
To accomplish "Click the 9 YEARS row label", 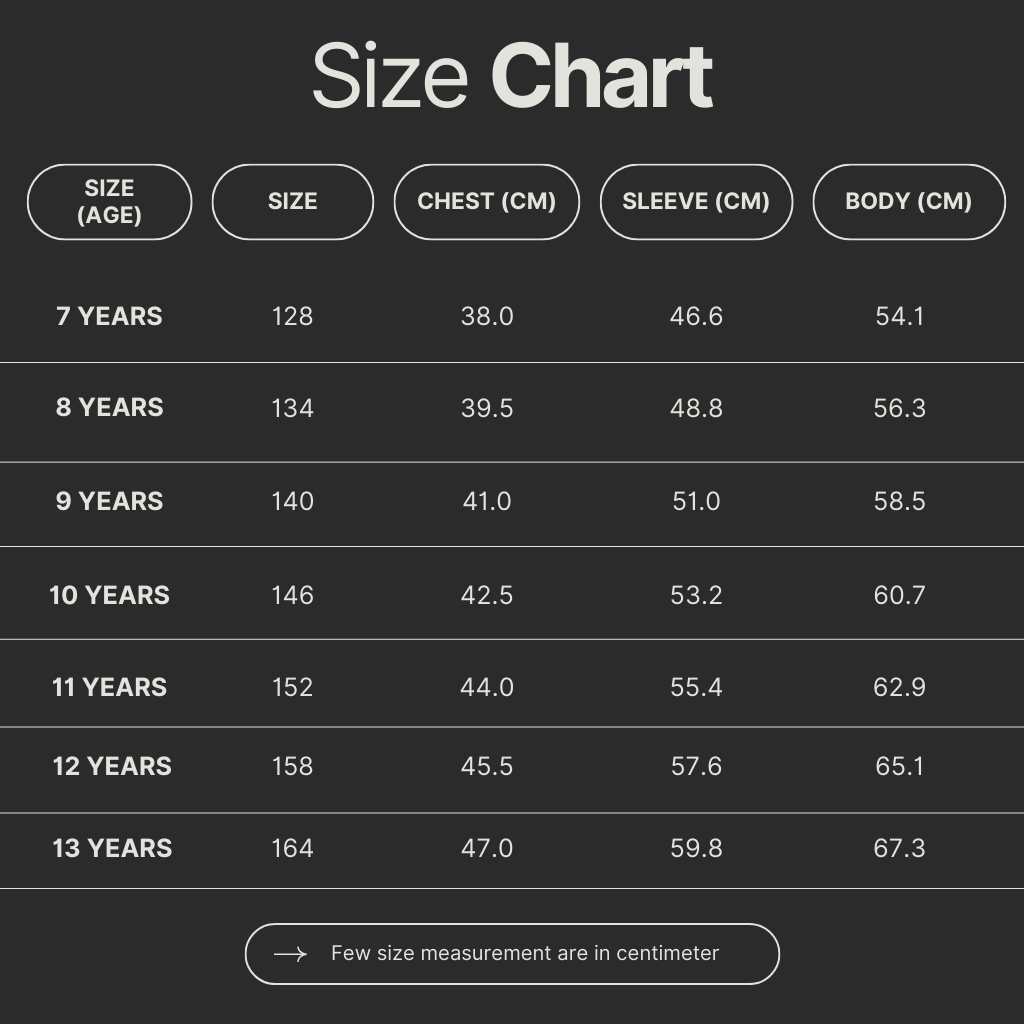I will pyautogui.click(x=109, y=501).
